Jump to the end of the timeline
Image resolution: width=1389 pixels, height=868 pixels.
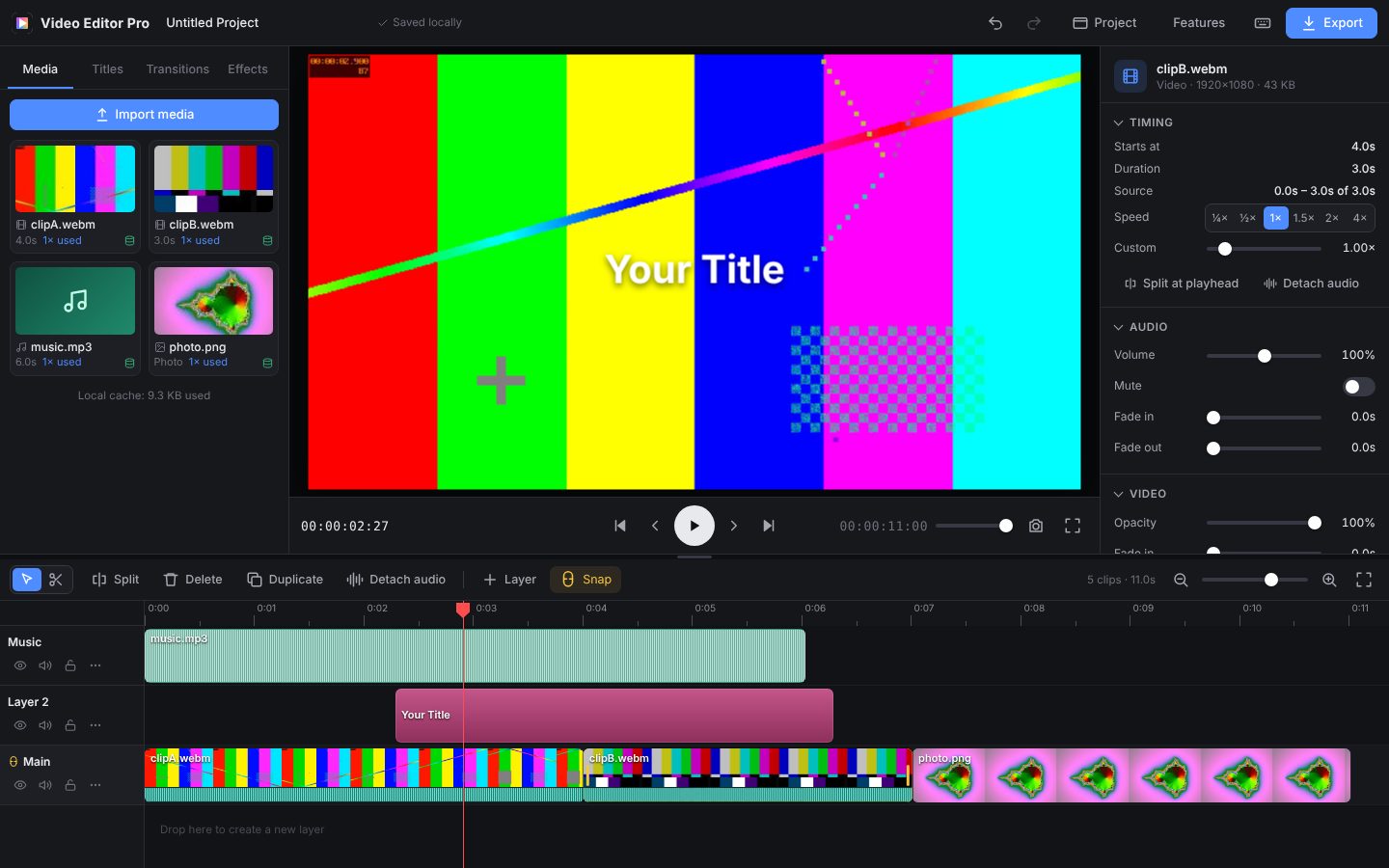pos(769,526)
